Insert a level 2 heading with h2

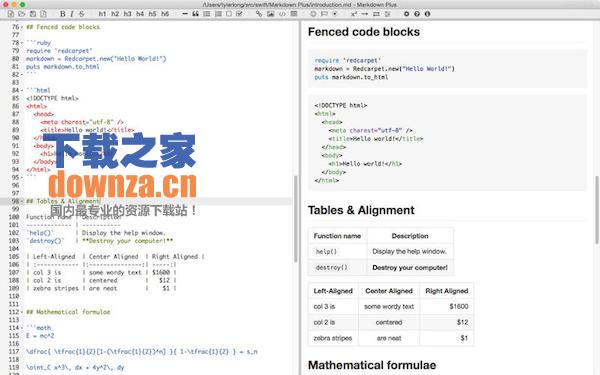(x=115, y=14)
